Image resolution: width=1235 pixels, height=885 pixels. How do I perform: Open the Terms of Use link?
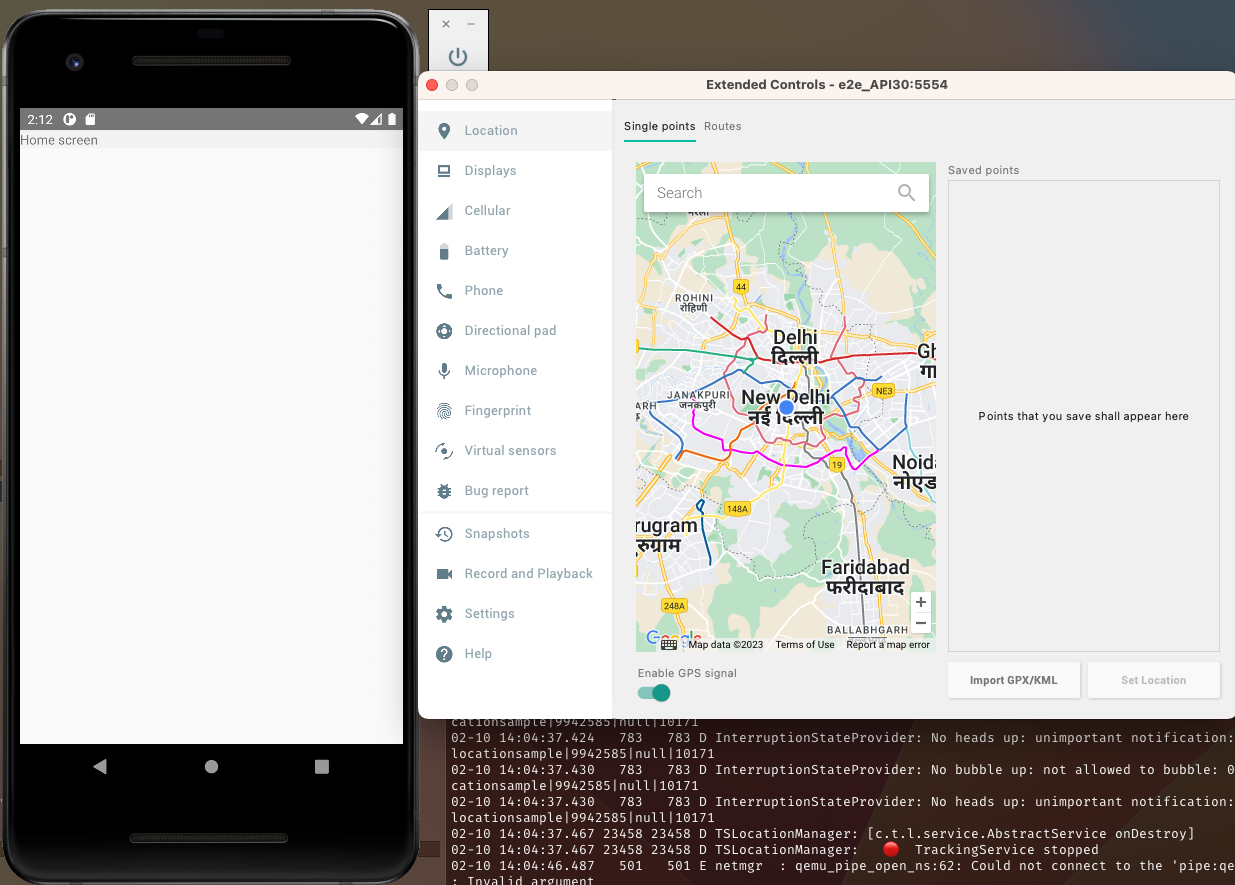(804, 644)
